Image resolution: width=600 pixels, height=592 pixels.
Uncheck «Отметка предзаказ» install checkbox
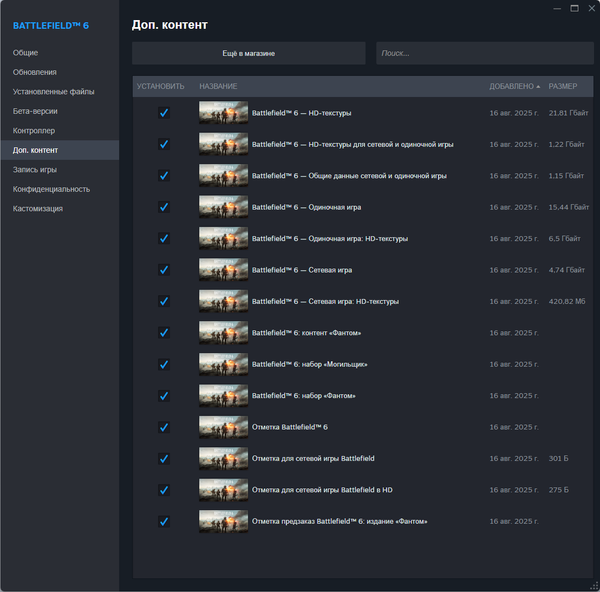[164, 521]
